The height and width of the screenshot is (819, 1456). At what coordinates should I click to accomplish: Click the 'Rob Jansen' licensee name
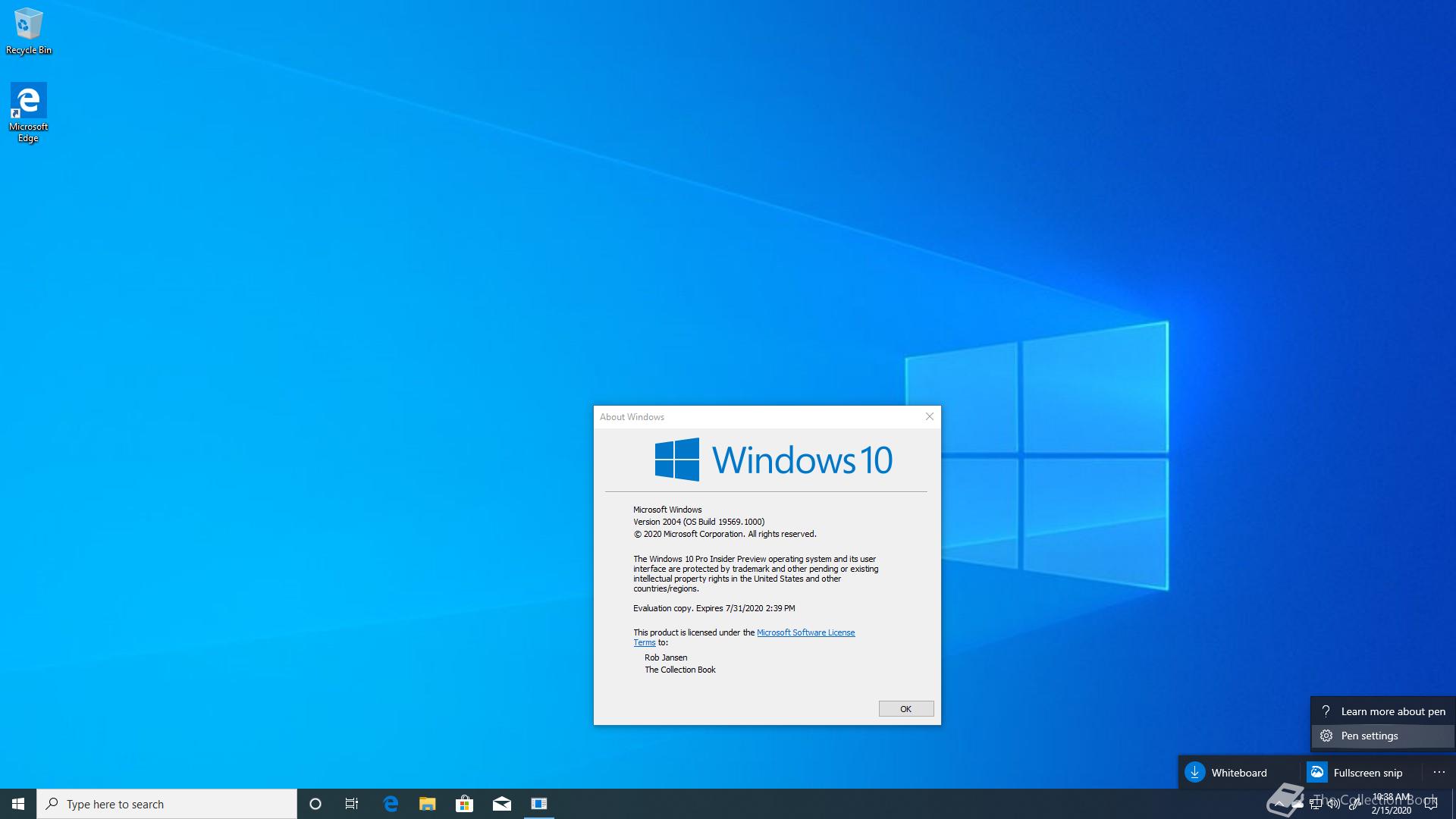coord(666,657)
